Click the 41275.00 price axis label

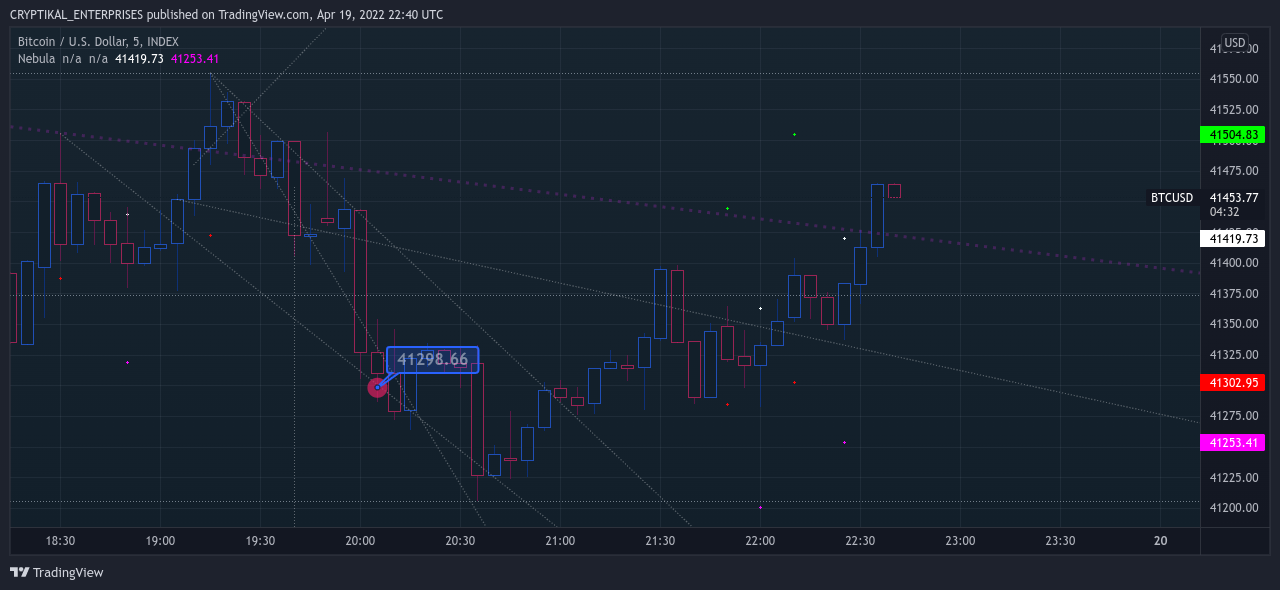(1234, 416)
